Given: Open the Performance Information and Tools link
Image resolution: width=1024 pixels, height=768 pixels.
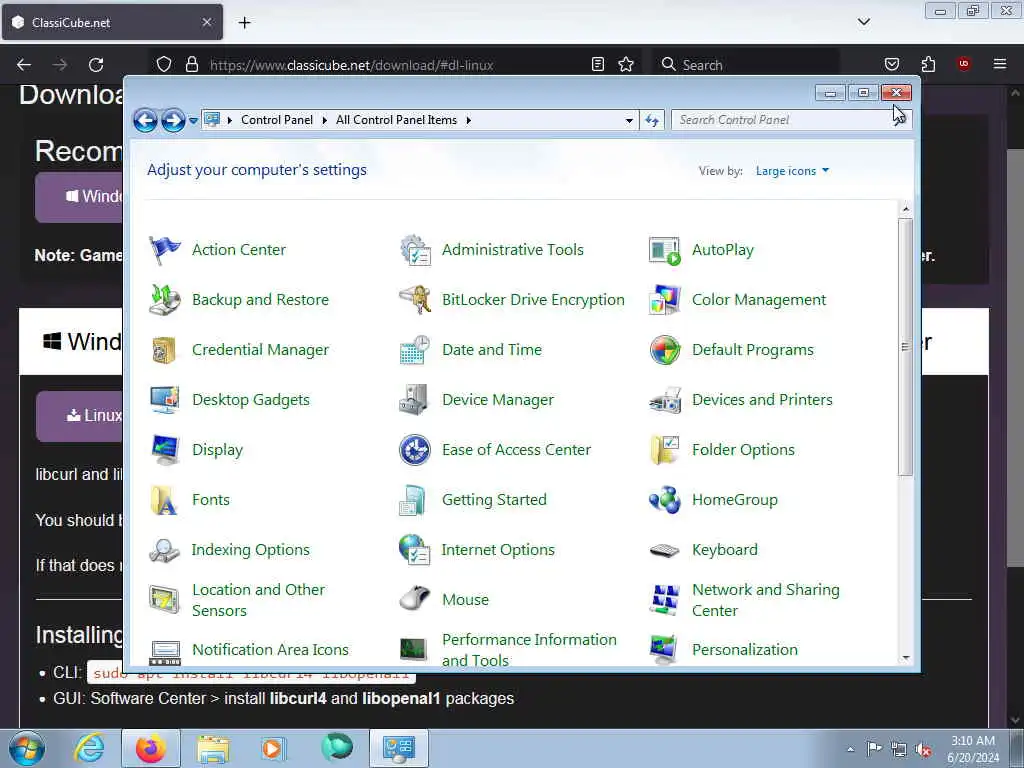Looking at the screenshot, I should click(x=529, y=650).
